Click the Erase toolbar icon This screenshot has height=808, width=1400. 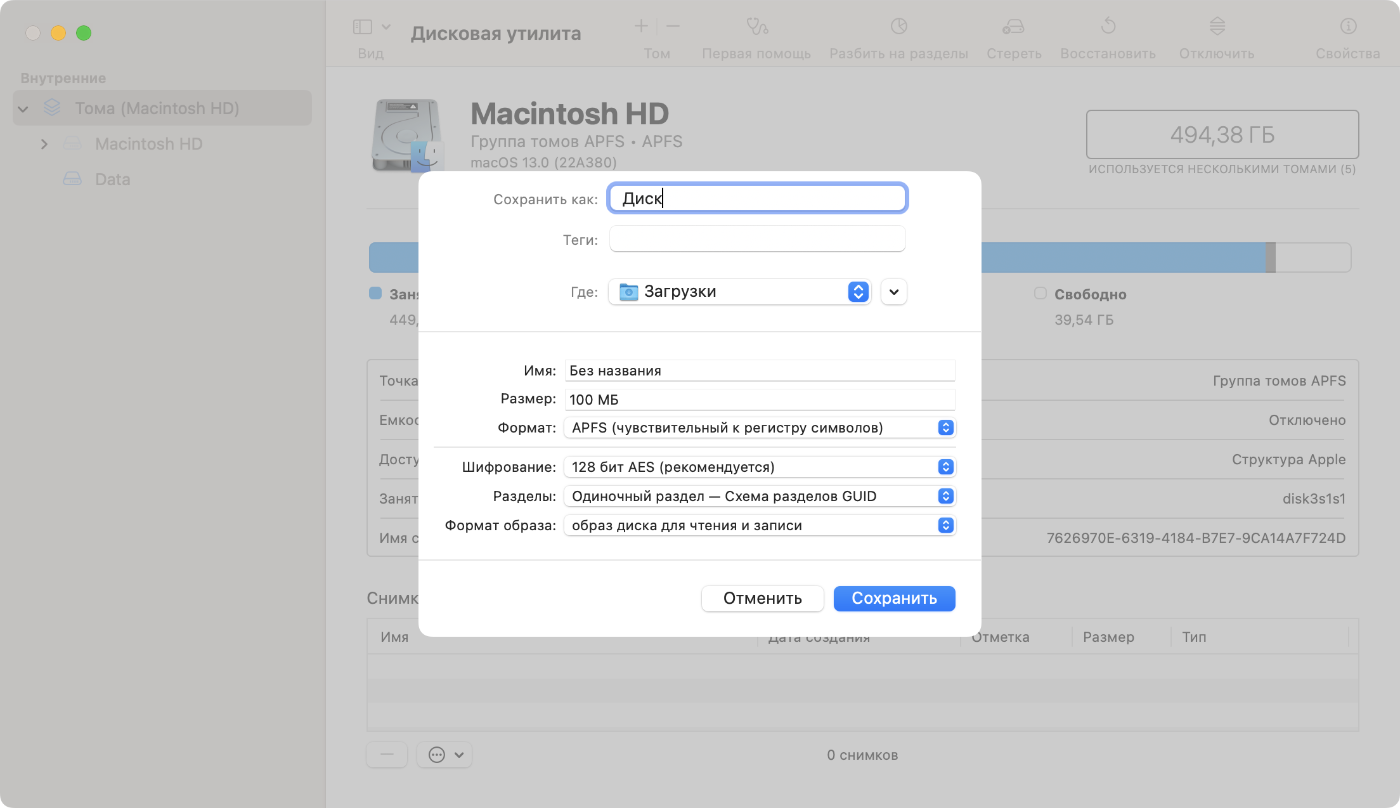point(1014,27)
